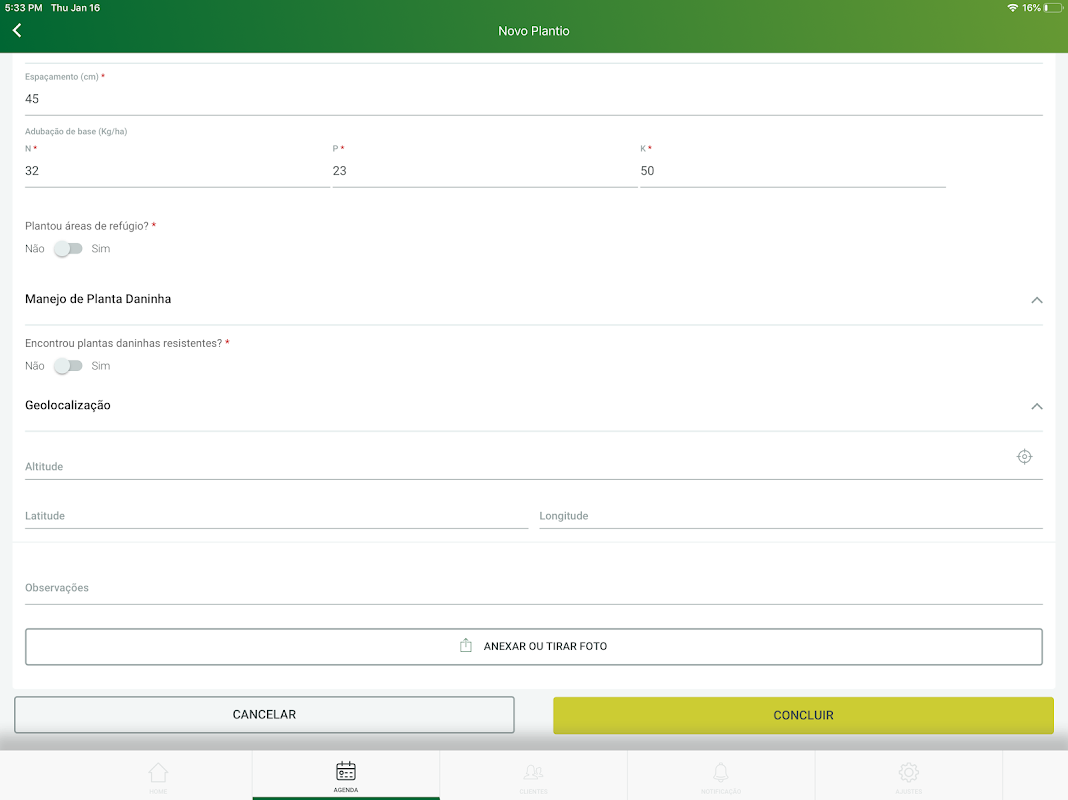The height and width of the screenshot is (800, 1068).
Task: Edit the N fertilizer field
Action: [177, 171]
